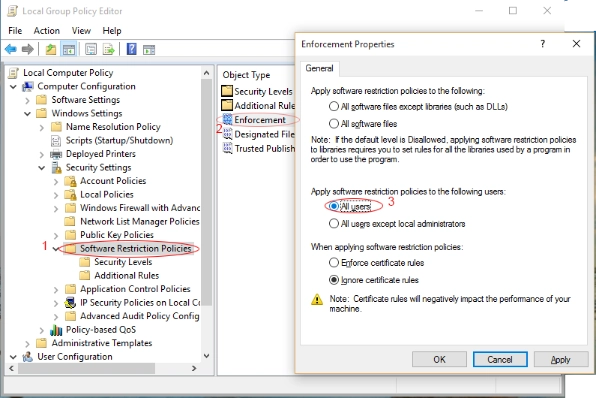This screenshot has height=398, width=596.
Task: Select the All software files radio button
Action: (x=334, y=124)
